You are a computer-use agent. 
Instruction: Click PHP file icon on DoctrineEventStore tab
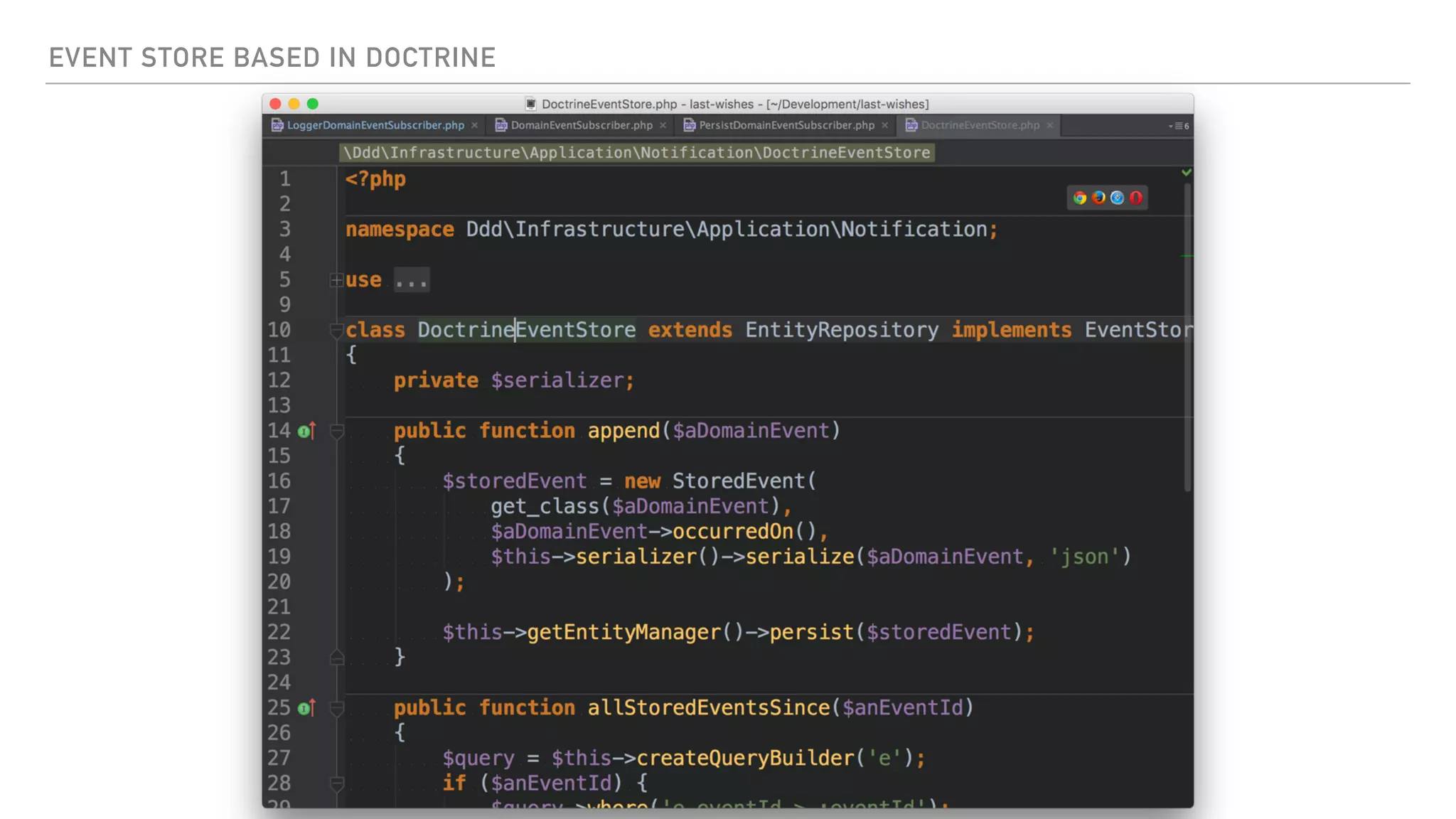point(911,125)
